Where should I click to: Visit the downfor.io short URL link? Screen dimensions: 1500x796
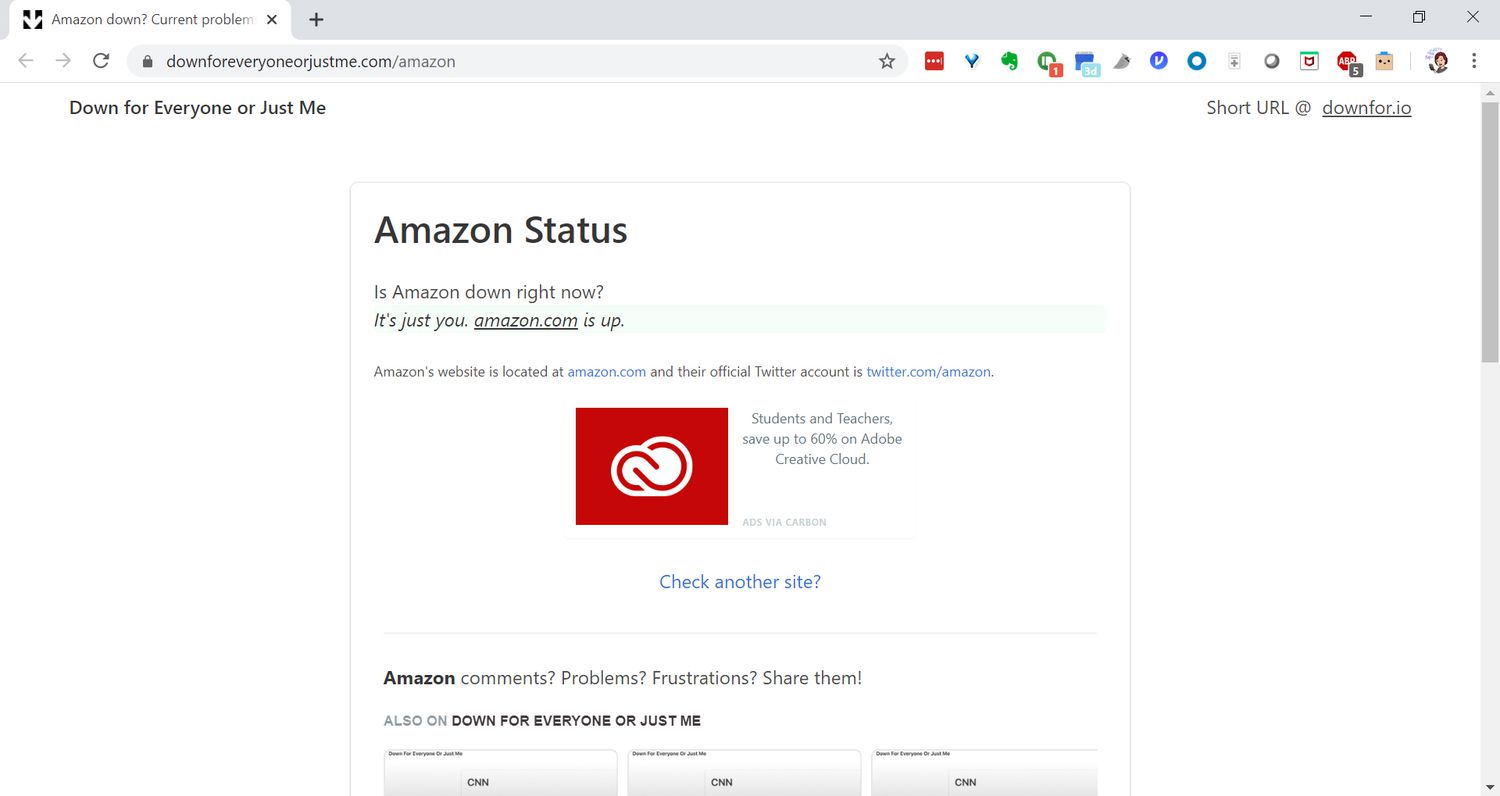pos(1366,108)
